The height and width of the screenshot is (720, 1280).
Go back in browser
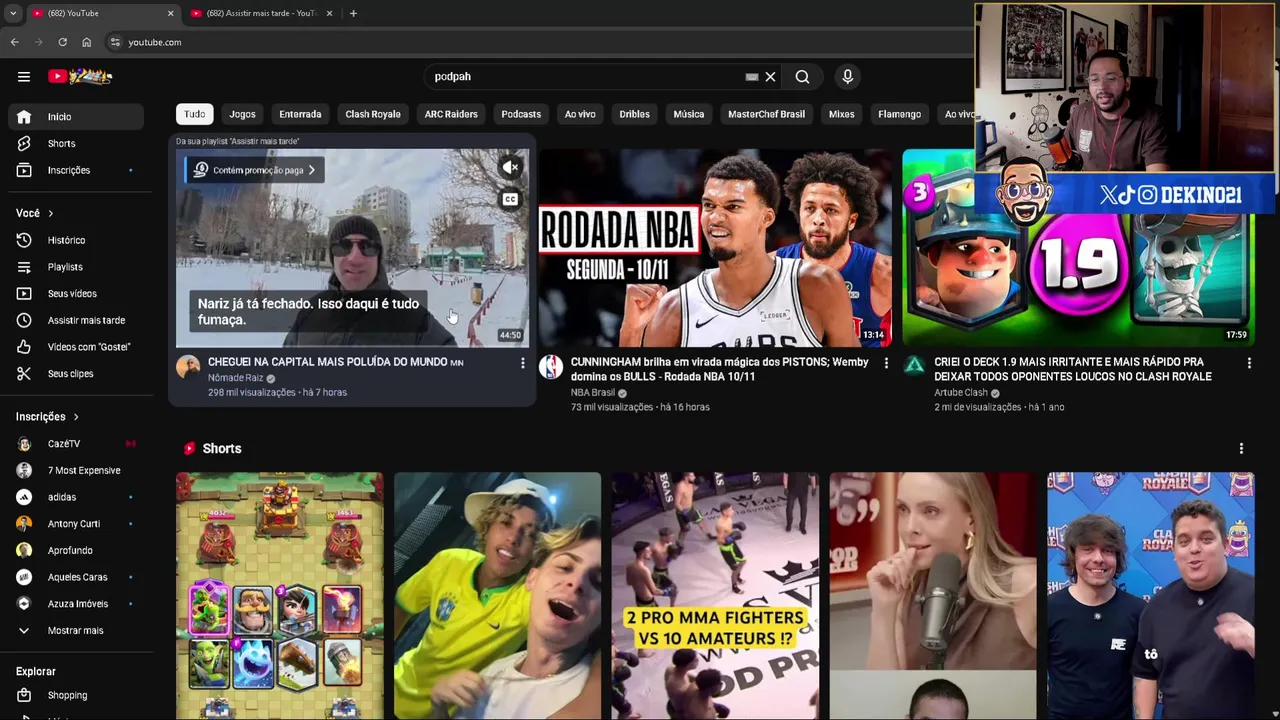point(14,42)
